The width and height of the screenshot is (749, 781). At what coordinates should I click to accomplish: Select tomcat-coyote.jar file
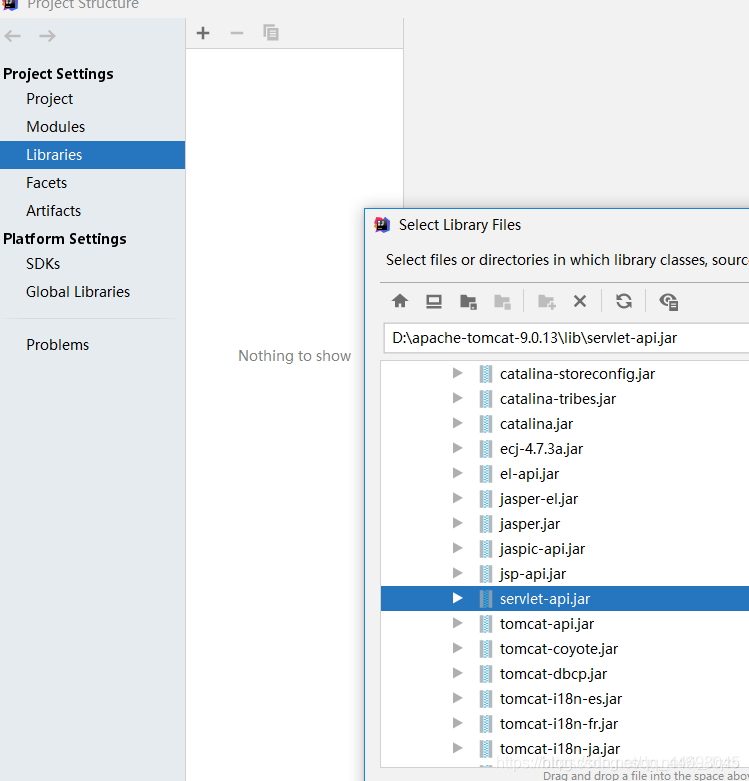559,649
